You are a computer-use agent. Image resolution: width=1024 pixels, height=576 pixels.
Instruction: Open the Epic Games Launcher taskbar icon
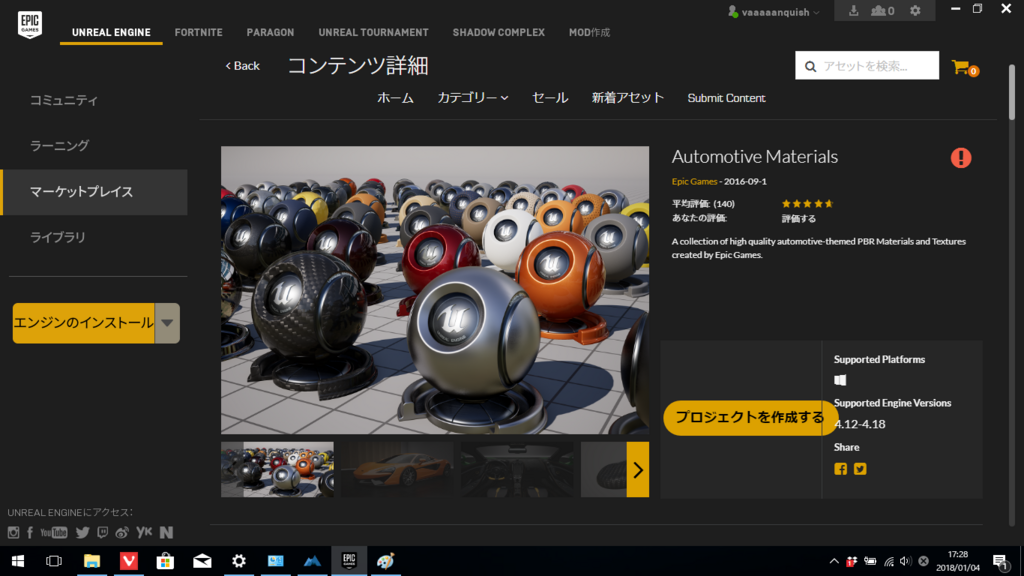(349, 561)
